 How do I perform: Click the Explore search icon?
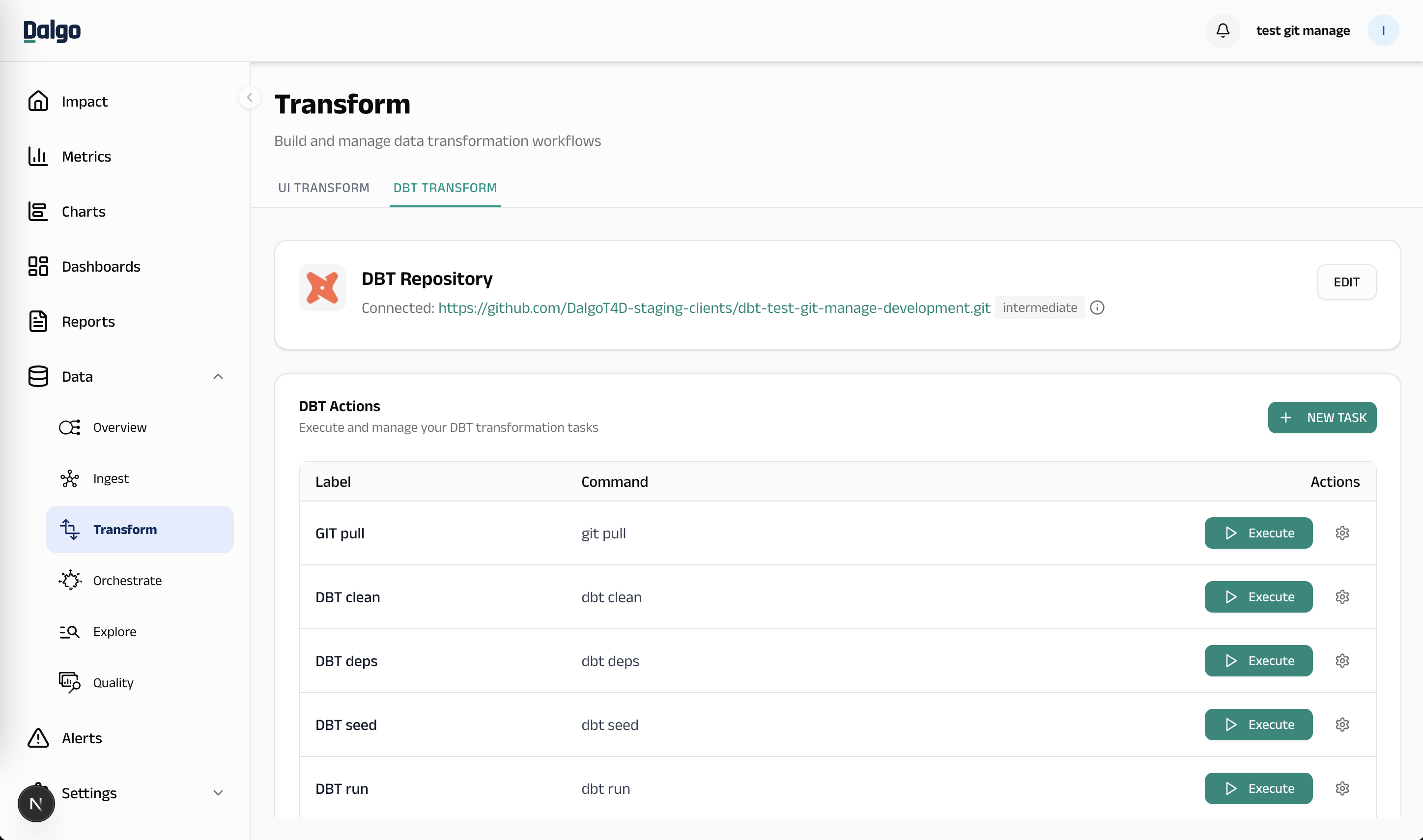pos(70,632)
